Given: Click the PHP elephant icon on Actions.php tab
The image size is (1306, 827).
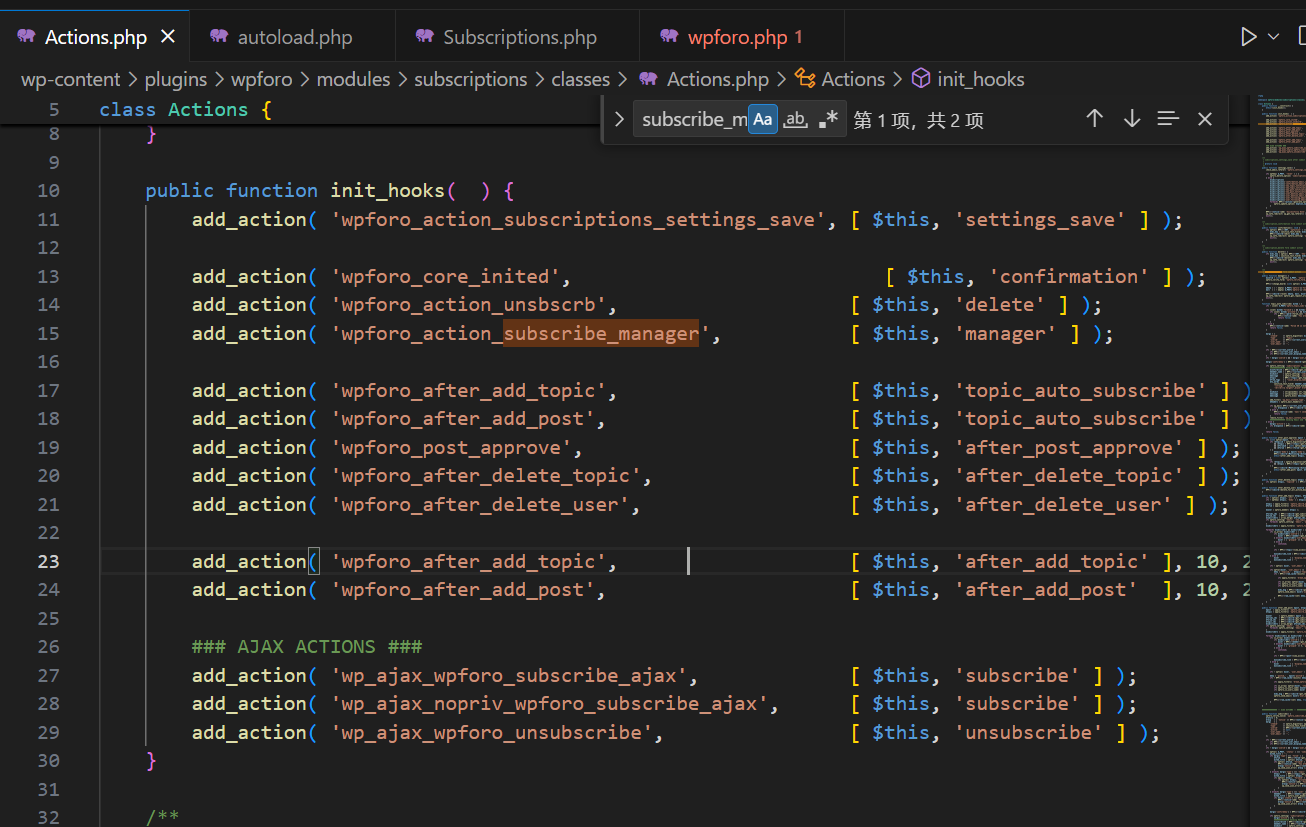Looking at the screenshot, I should click(x=26, y=37).
